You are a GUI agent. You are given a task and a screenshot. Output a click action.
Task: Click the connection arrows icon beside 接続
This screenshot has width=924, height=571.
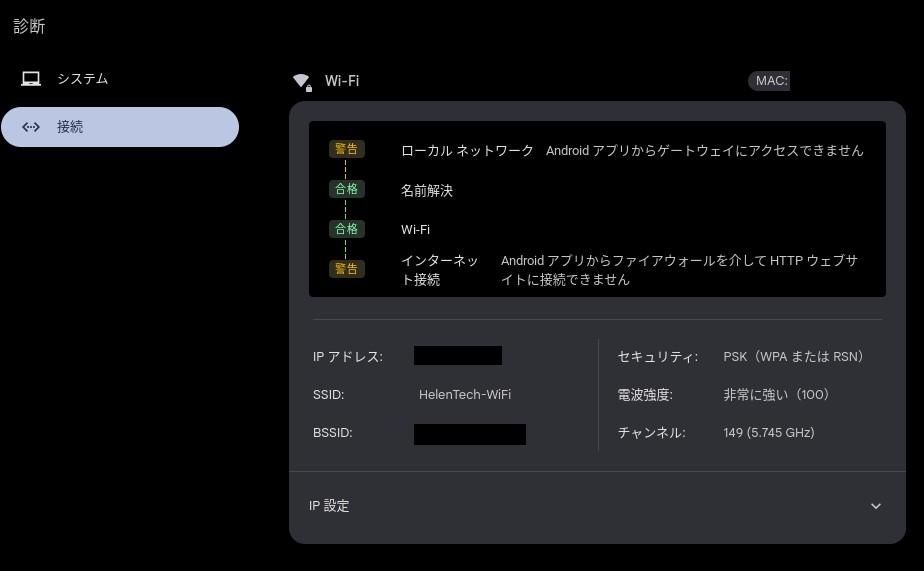pos(31,127)
